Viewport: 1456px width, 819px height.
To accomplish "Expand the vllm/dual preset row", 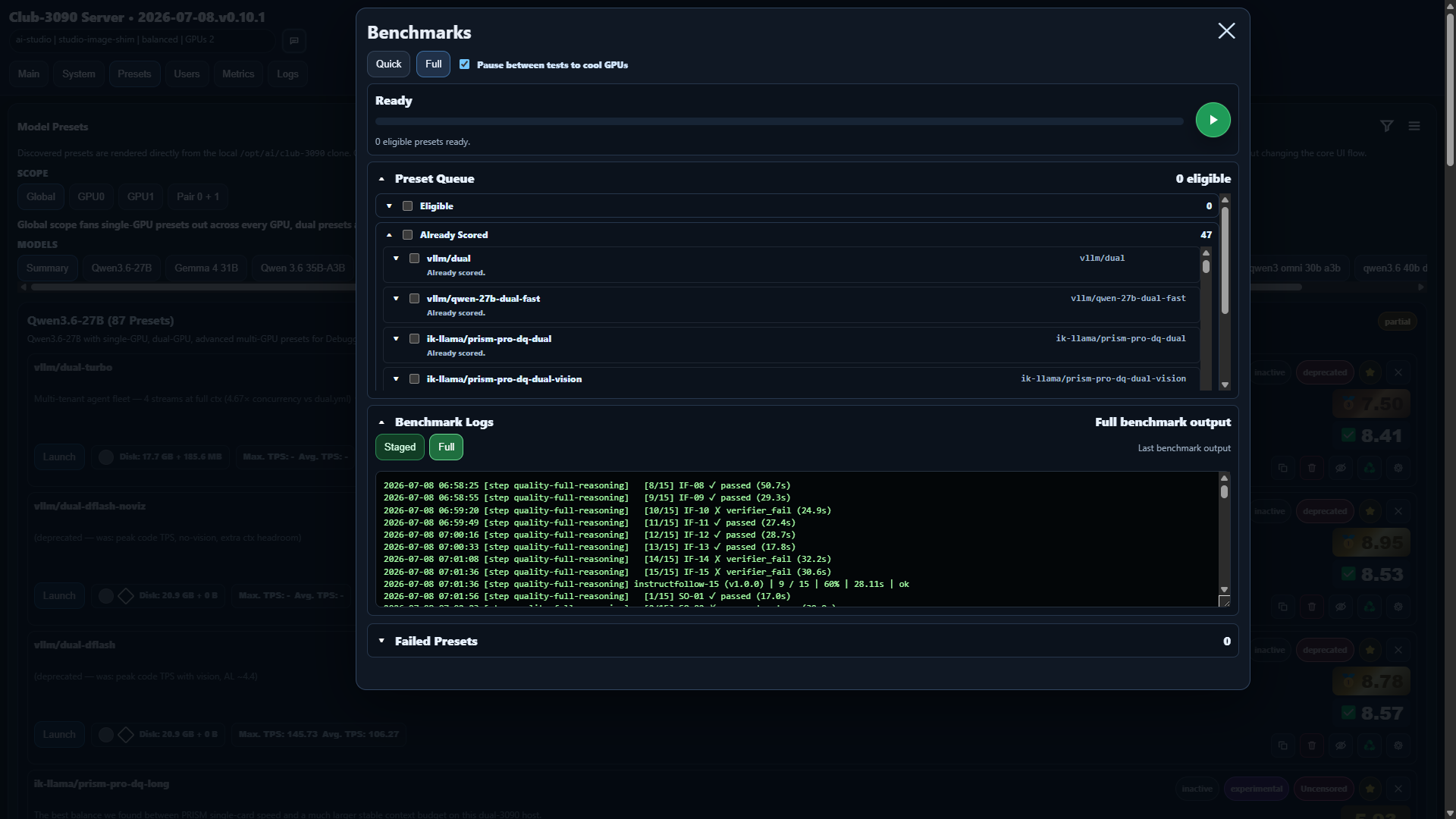I will pos(396,259).
